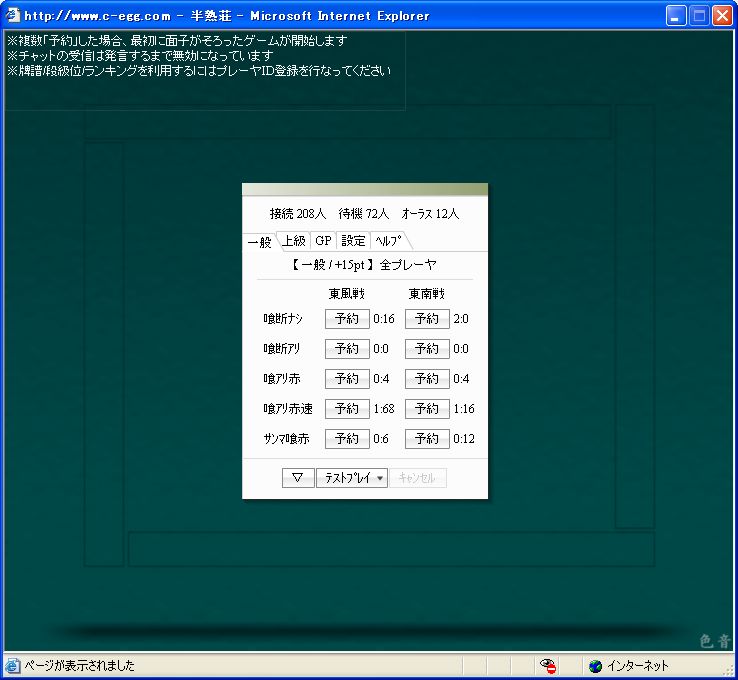
Task: Click the ▽ collapse button
Action: click(x=298, y=478)
